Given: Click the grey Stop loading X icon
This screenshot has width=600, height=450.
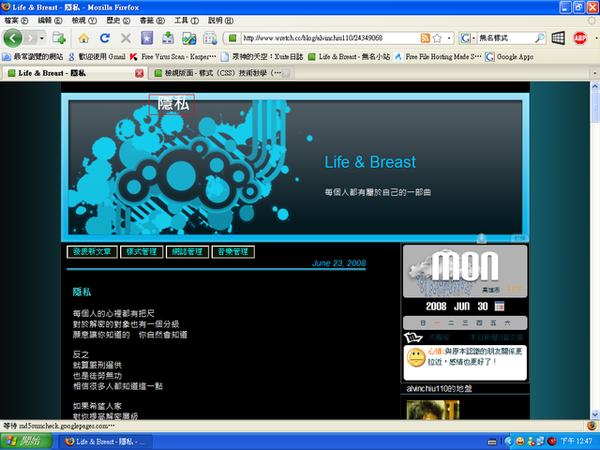Looking at the screenshot, I should pyautogui.click(x=126, y=38).
